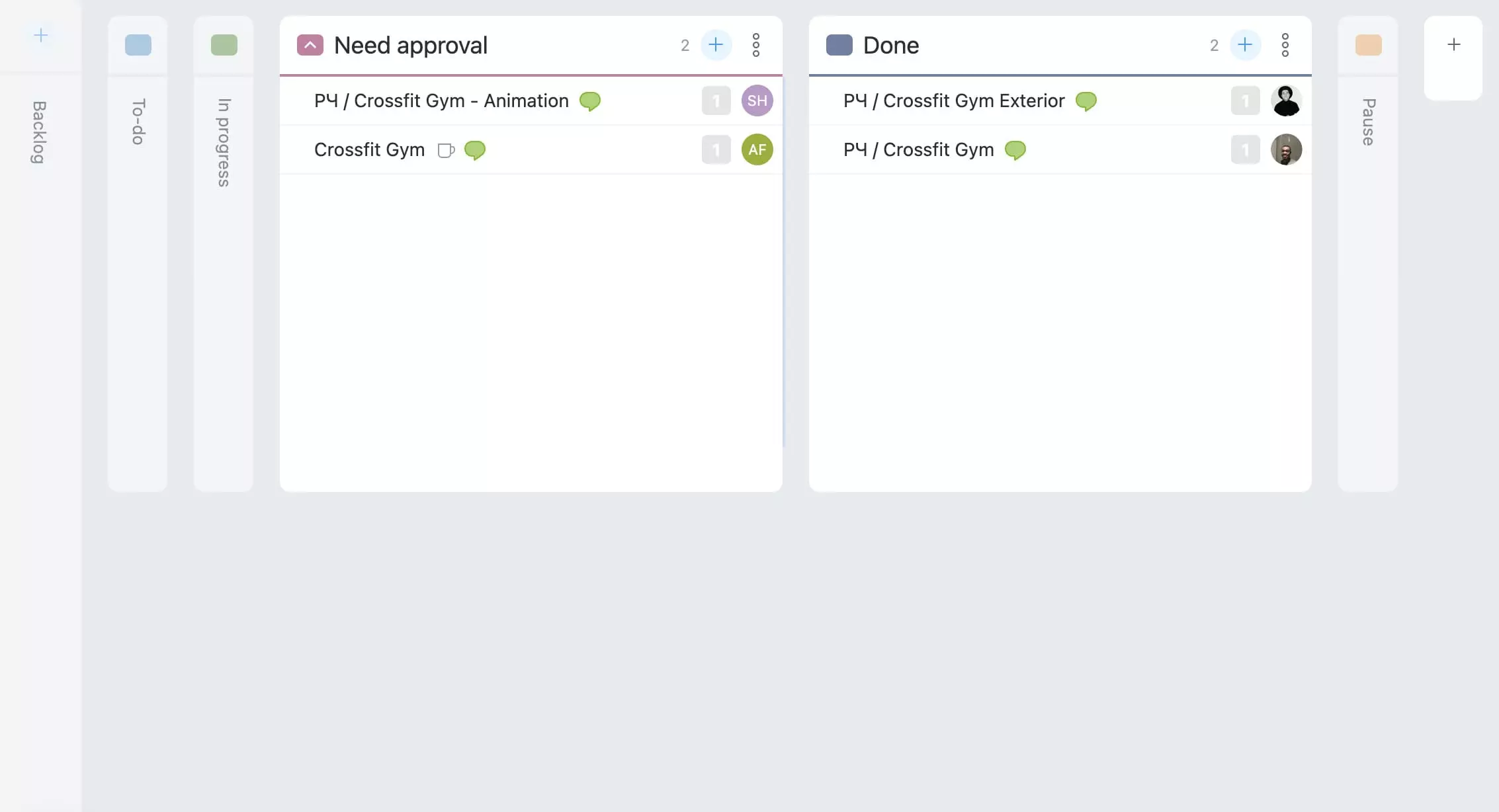
Task: Click the comment bubble on Crossfit Gym - Animation card
Action: (589, 101)
